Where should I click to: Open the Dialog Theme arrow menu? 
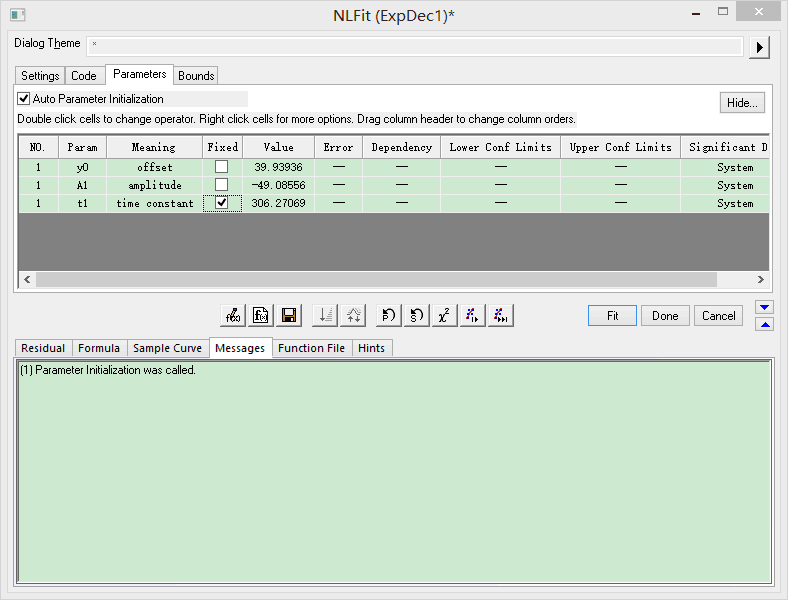(x=760, y=47)
